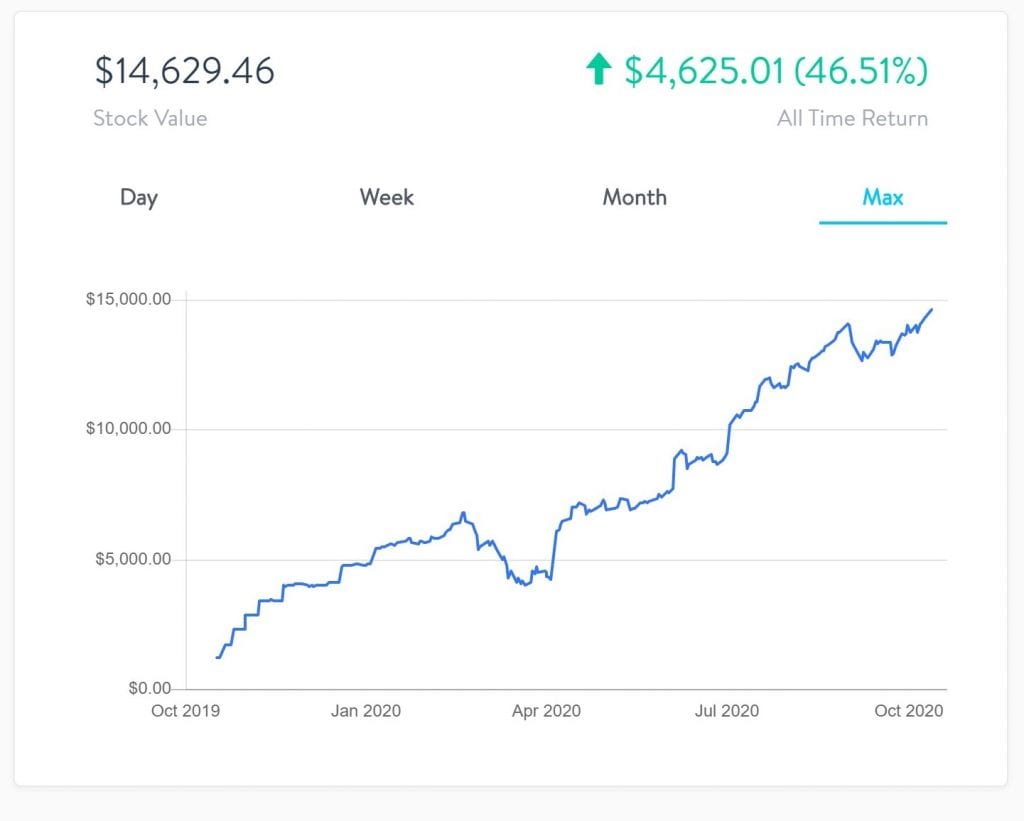
Task: Click the green up arrow icon
Action: pyautogui.click(x=598, y=71)
